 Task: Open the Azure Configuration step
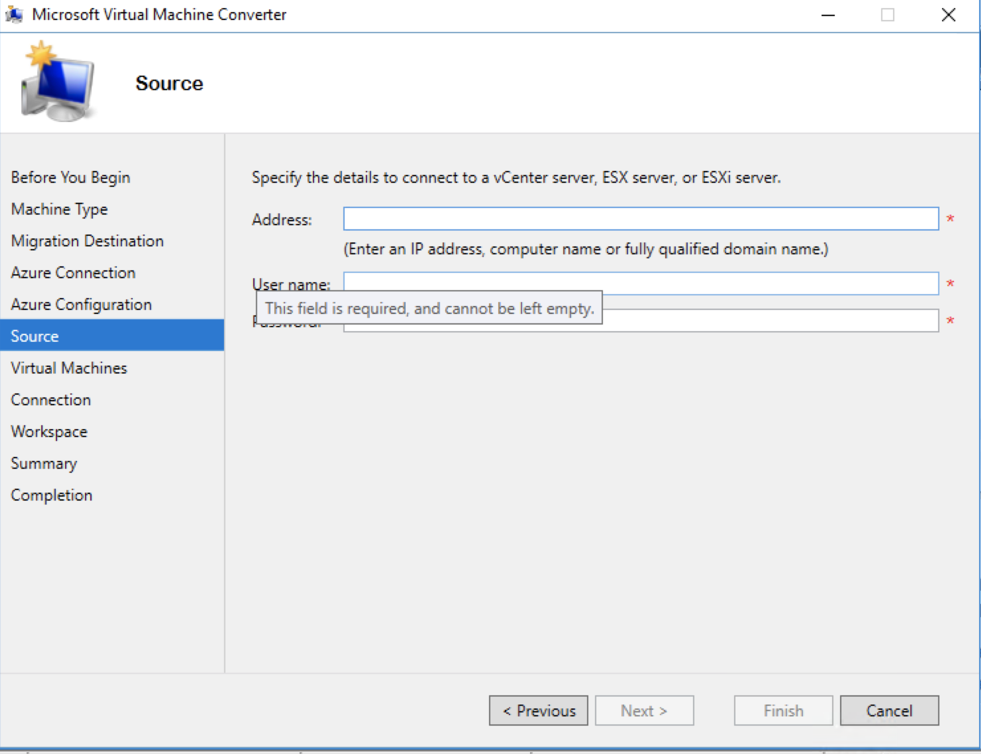[x=81, y=305]
